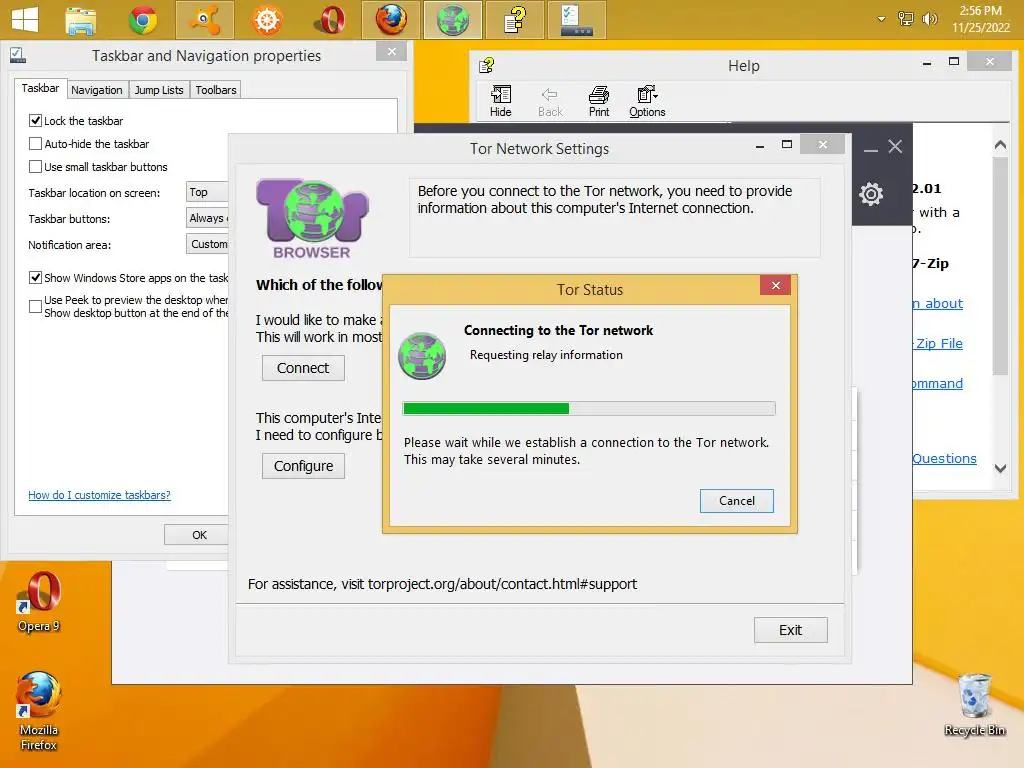Click the Configure button
The width and height of the screenshot is (1024, 768).
pos(303,466)
